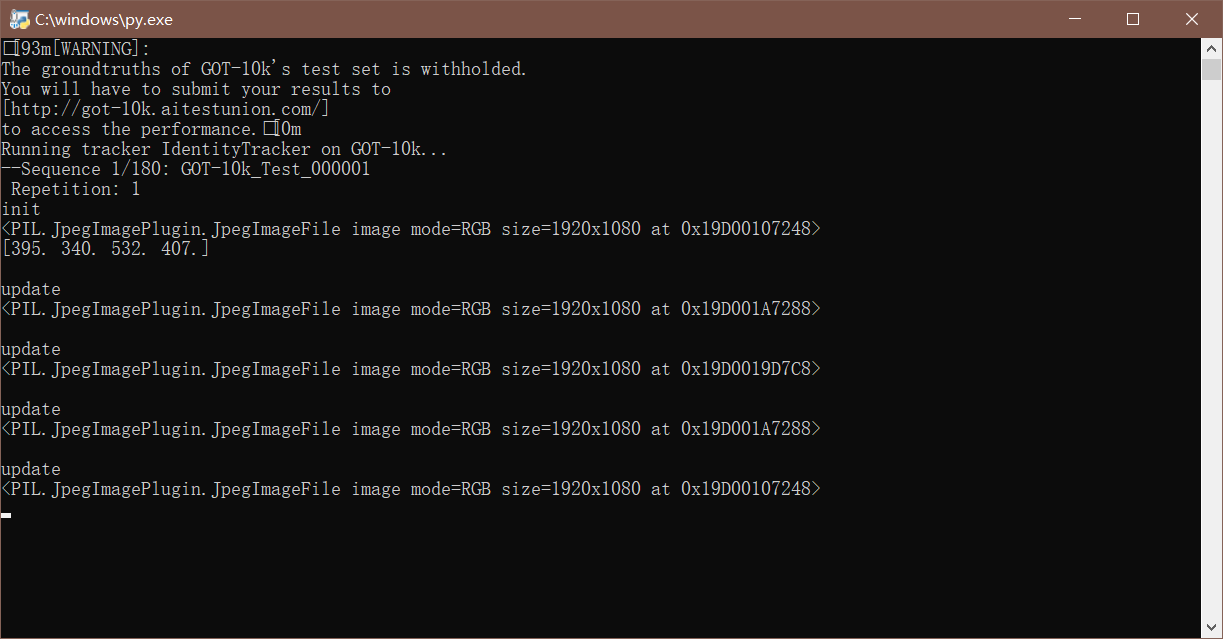Click the GOT-10k_Test_000001 sequence name
Viewport: 1223px width, 639px height.
[275, 169]
